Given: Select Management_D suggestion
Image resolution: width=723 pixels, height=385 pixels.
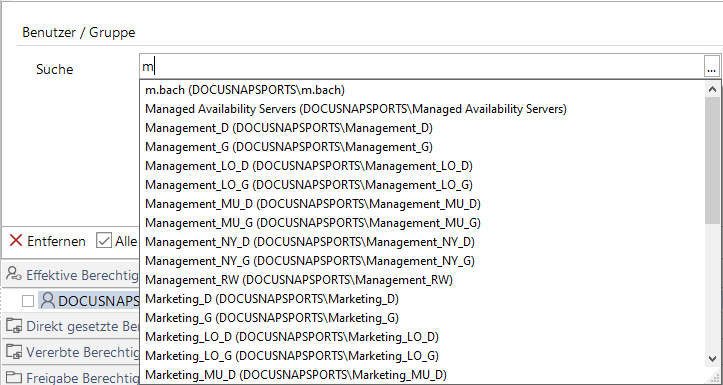Looking at the screenshot, I should coord(289,128).
